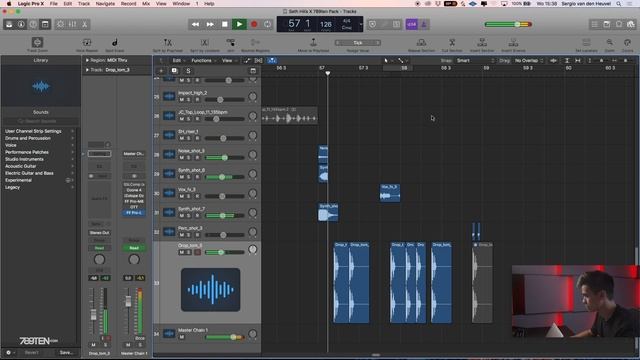The height and width of the screenshot is (360, 640).
Task: Open the Mixer button in control bar
Action: (72, 24)
